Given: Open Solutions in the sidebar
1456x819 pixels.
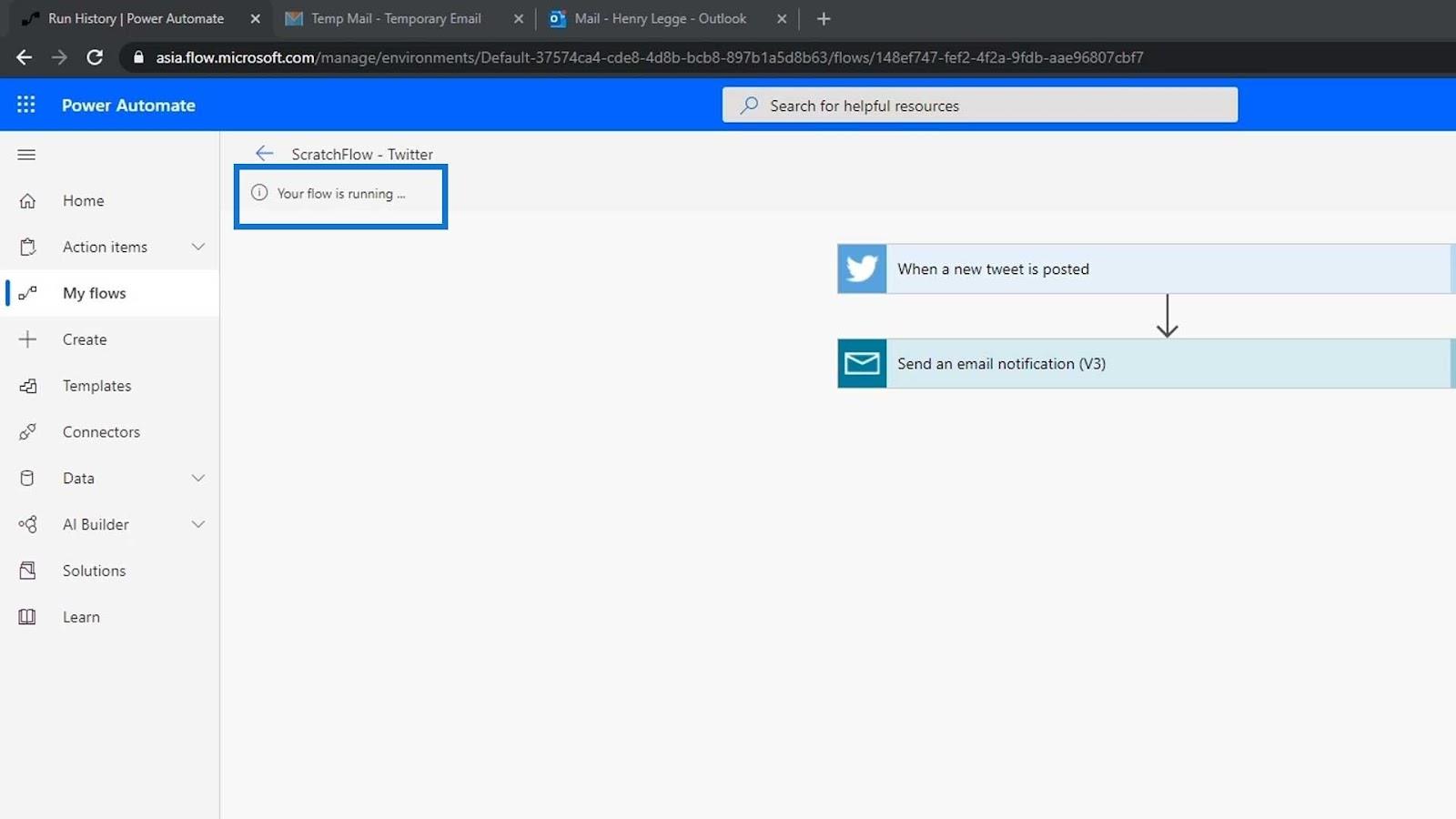Looking at the screenshot, I should point(109,571).
